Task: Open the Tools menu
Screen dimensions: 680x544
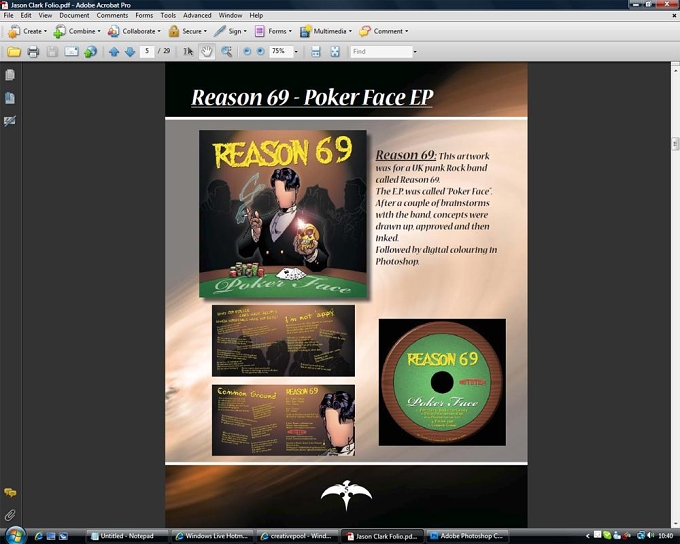Action: [x=168, y=15]
